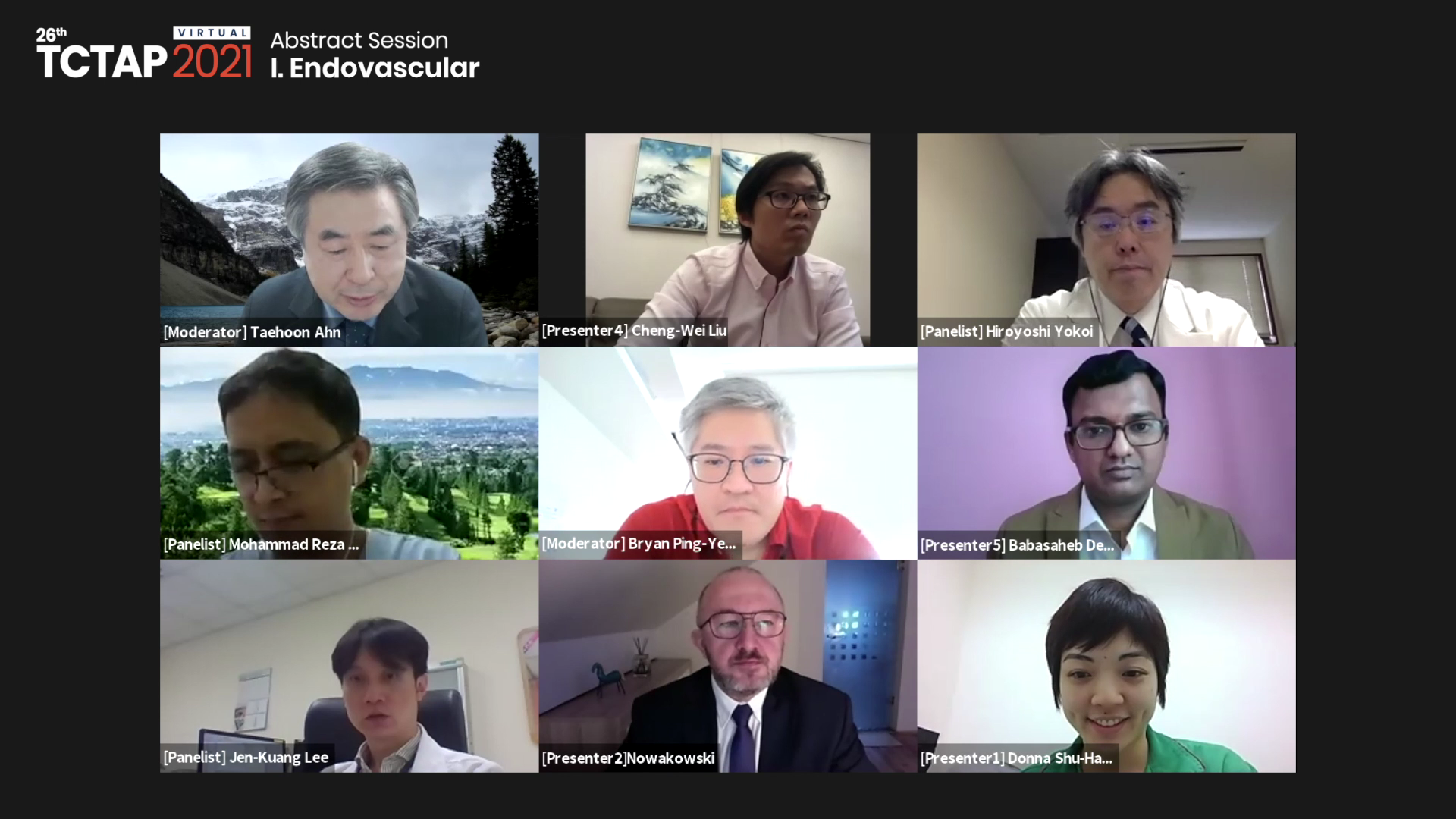
Task: Click the VIRTUAL badge above 2021
Action: click(x=212, y=33)
